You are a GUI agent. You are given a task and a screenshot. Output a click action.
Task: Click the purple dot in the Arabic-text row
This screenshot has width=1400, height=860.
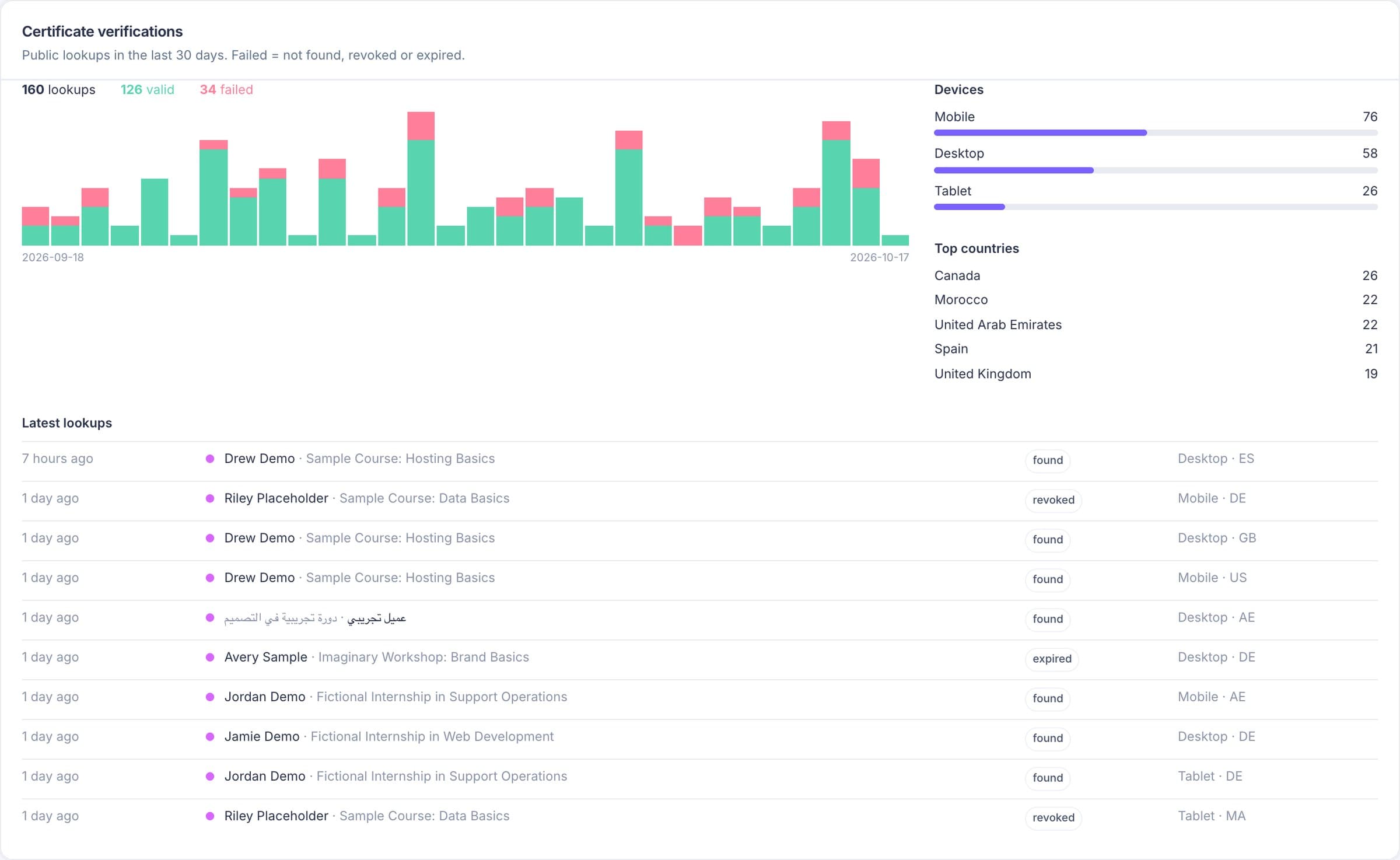click(x=210, y=618)
